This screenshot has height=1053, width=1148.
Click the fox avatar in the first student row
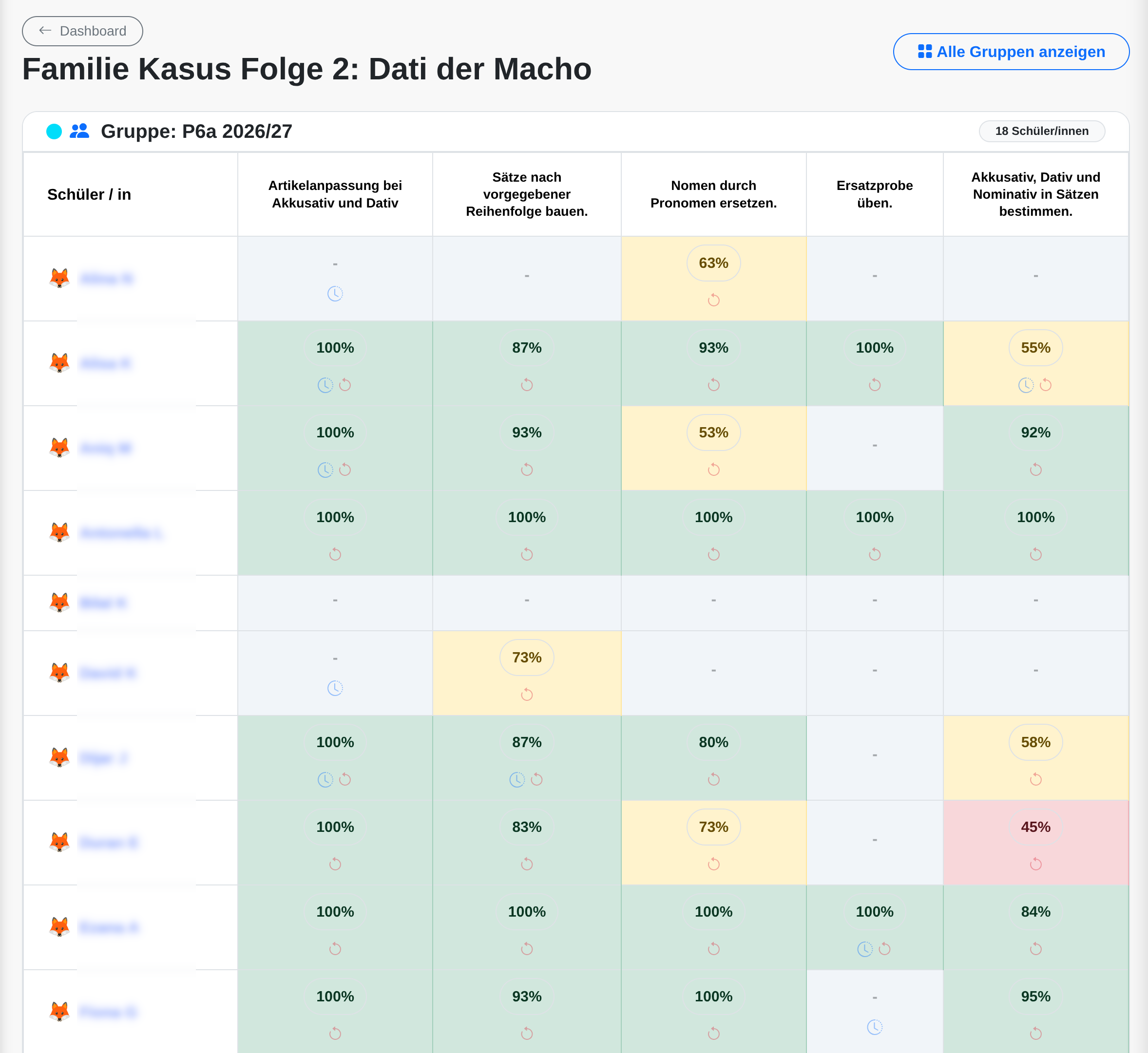point(59,278)
